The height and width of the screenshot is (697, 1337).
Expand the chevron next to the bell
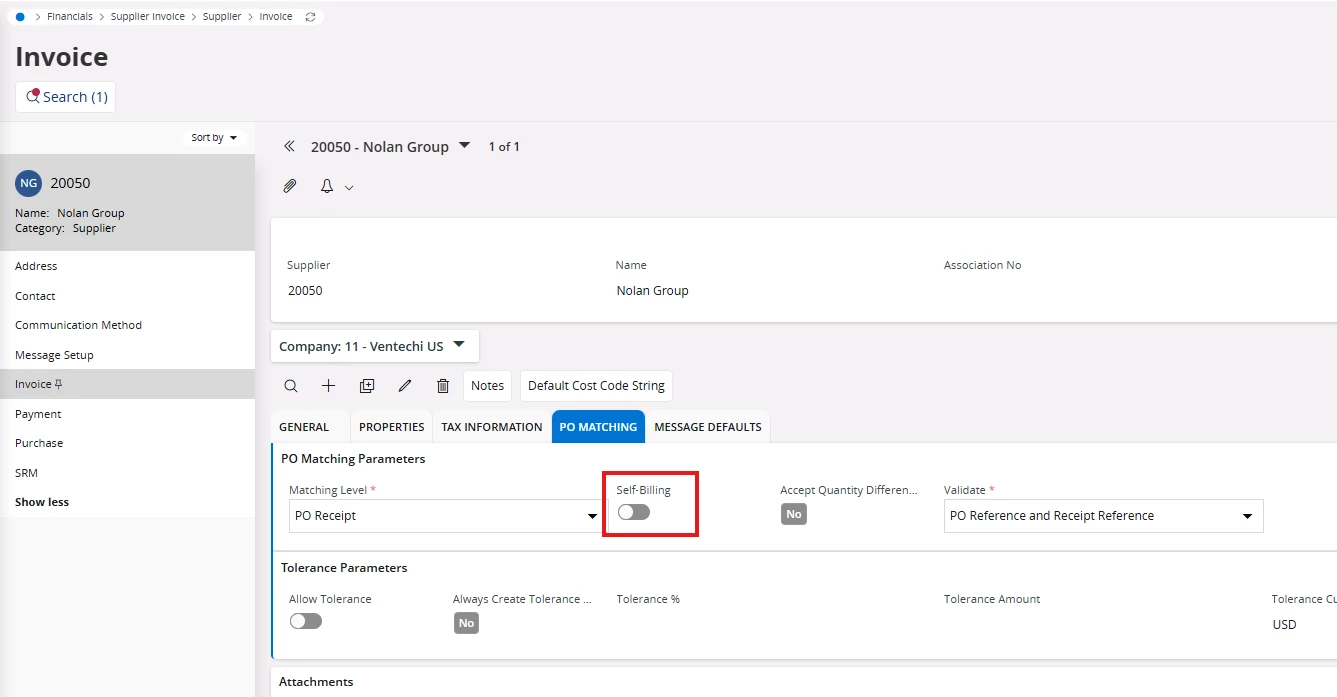[349, 187]
